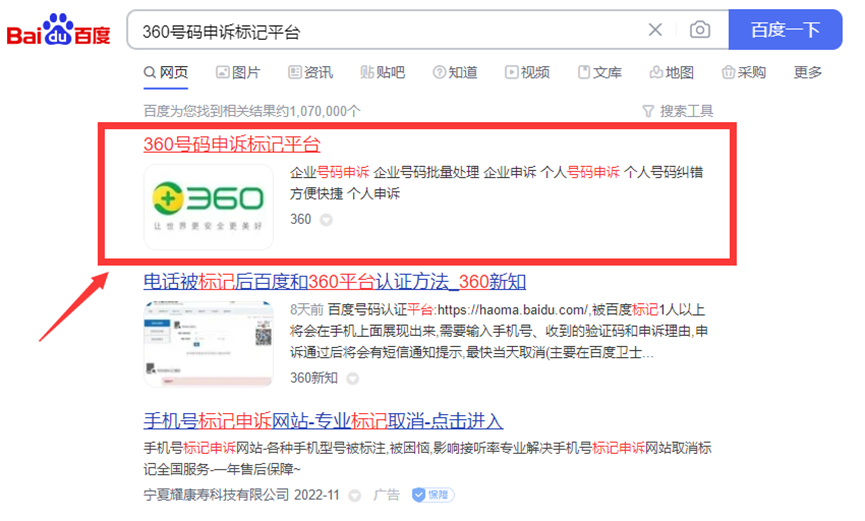The height and width of the screenshot is (521, 865).
Task: Open the 文库 tab
Action: (x=600, y=72)
